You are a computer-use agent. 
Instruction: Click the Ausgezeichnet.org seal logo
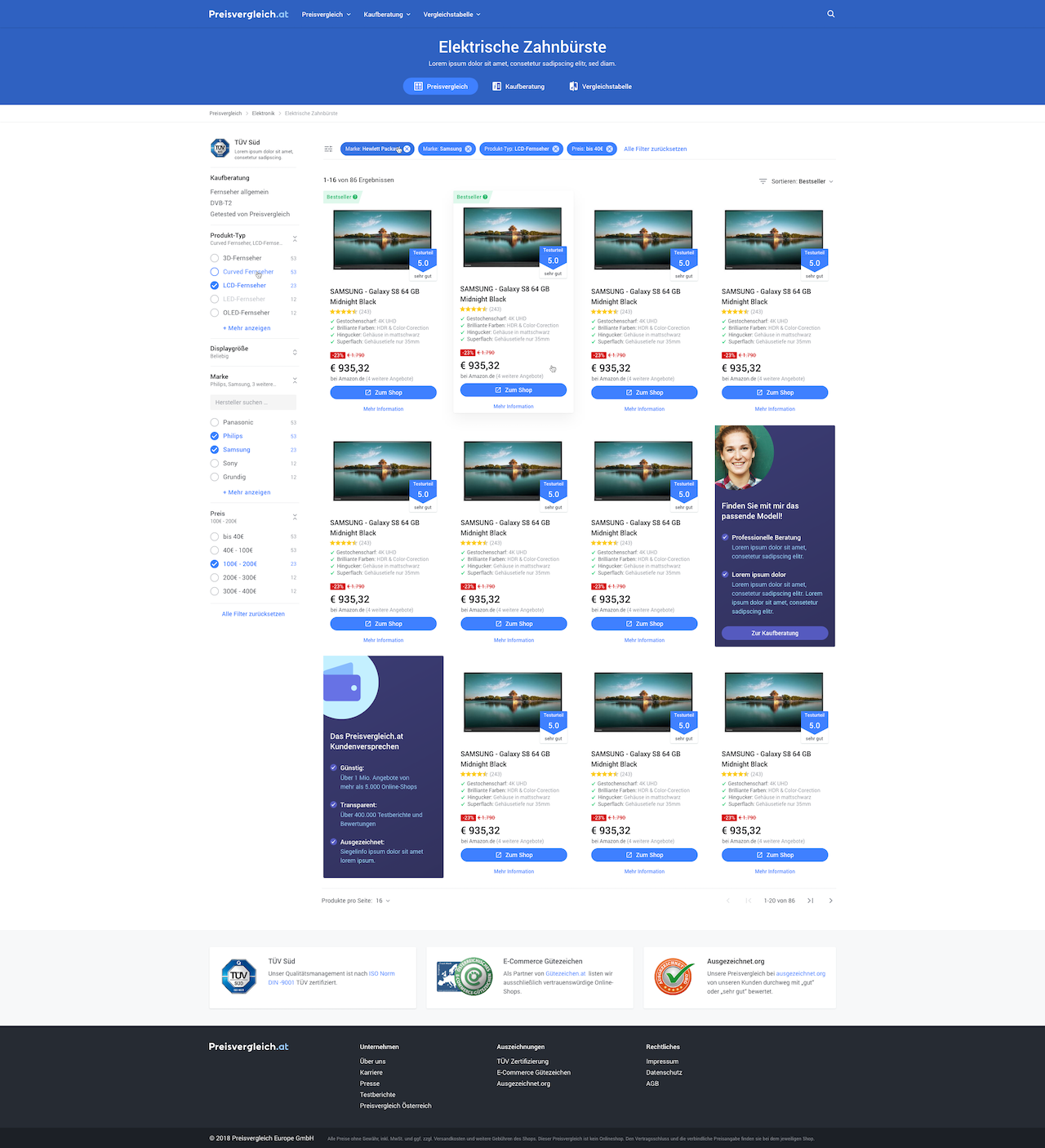click(674, 977)
